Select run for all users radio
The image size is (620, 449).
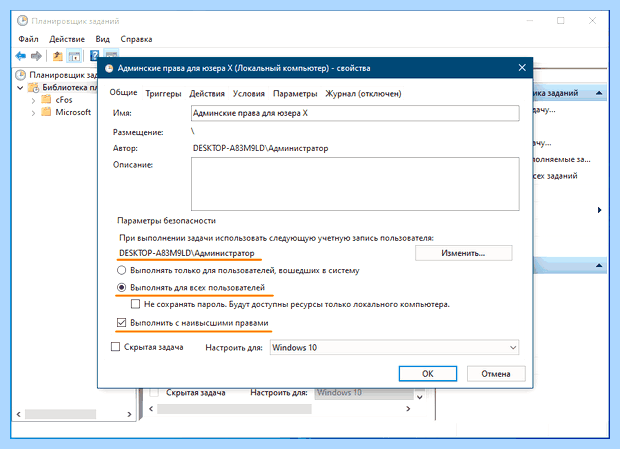[121, 287]
